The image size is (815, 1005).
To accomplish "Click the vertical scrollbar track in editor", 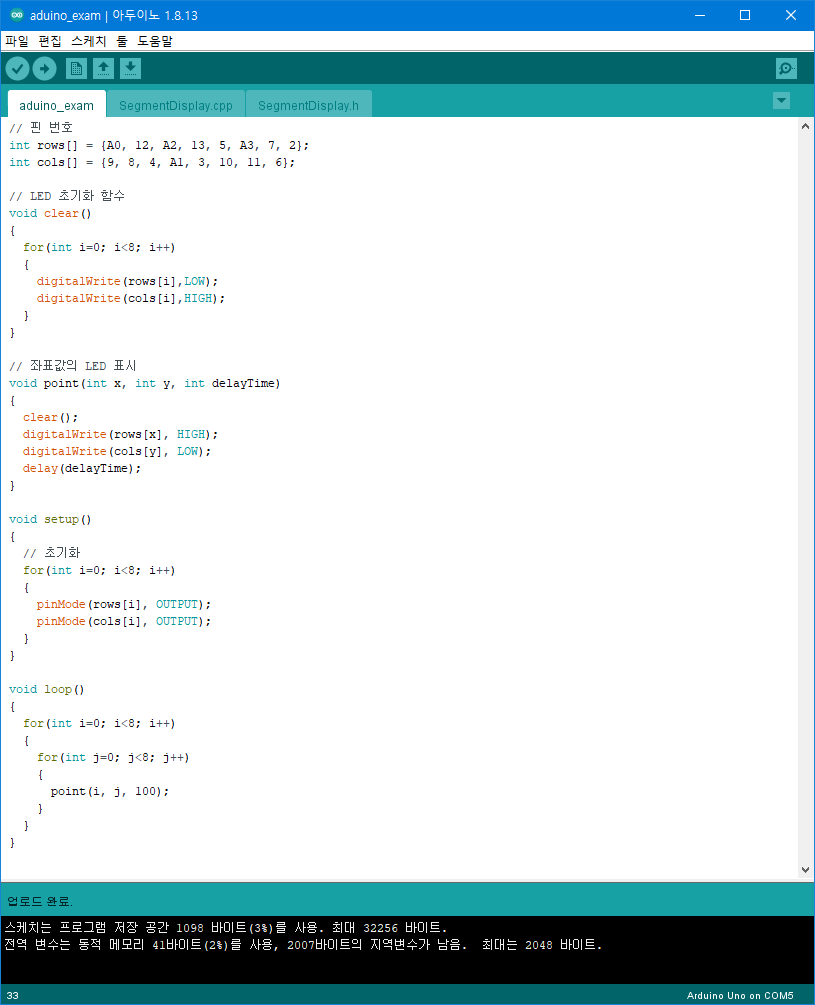I will [805, 498].
